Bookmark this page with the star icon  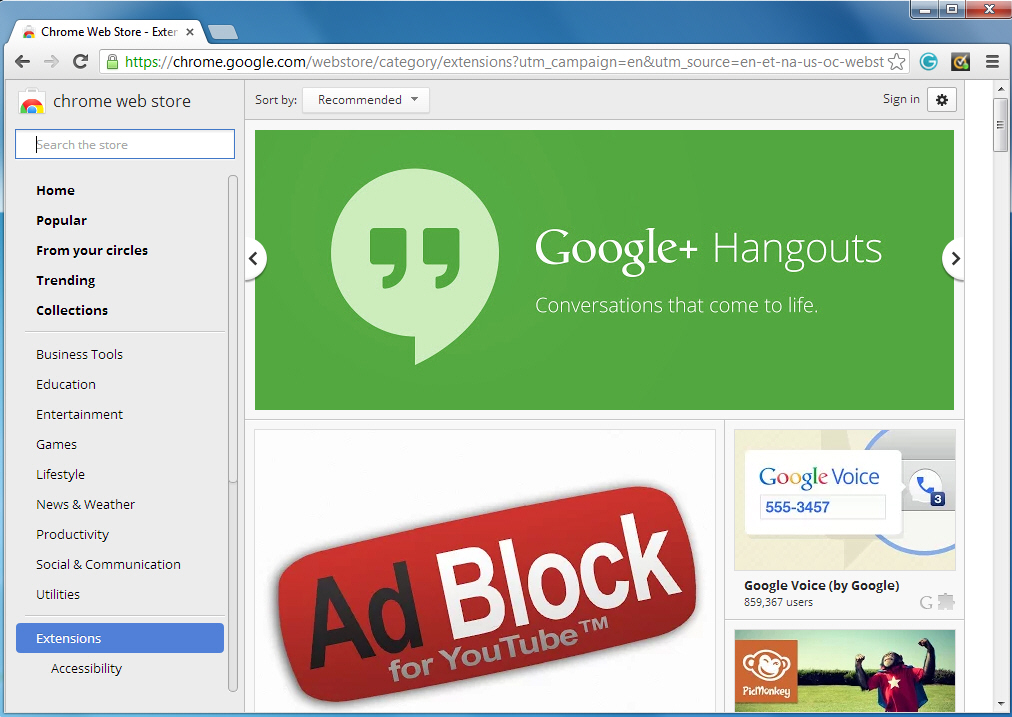897,61
